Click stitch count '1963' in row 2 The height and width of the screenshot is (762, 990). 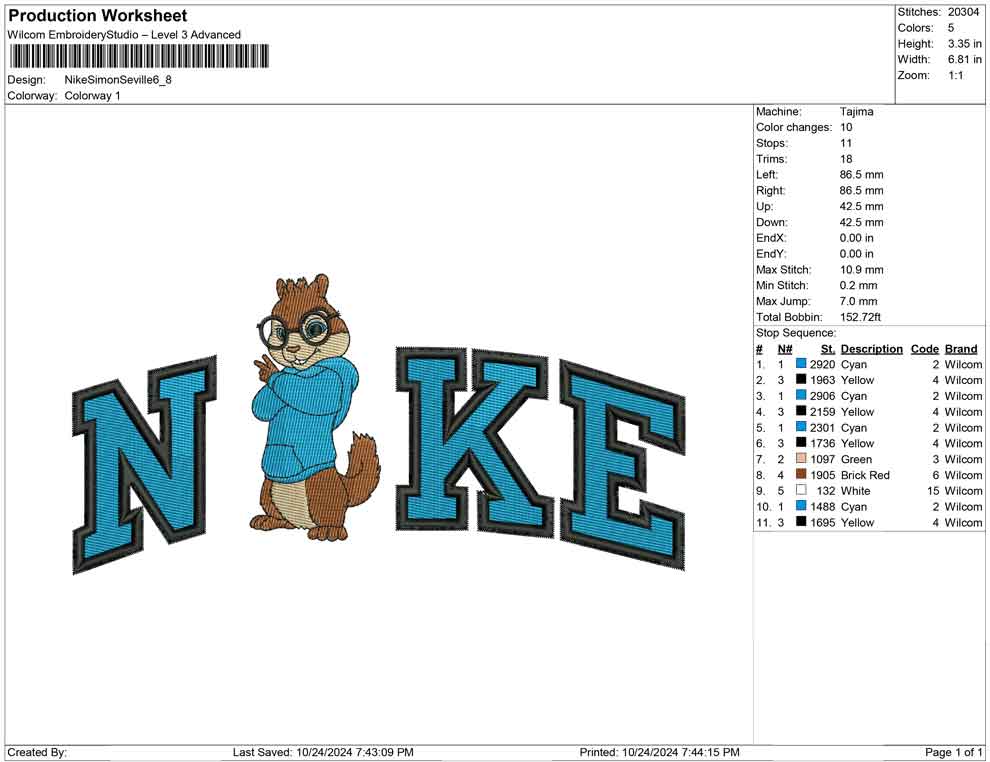coord(823,380)
